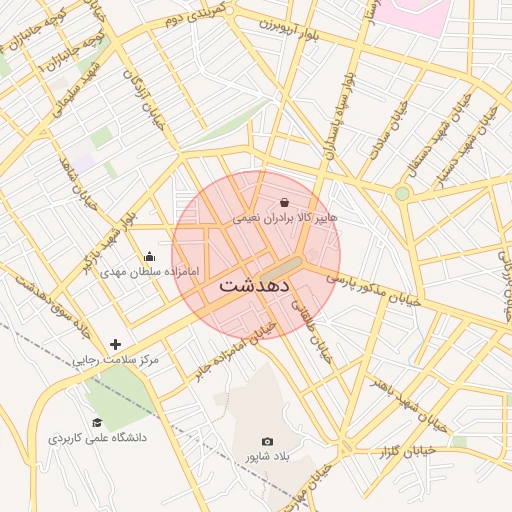Click the pink highlighted area in the map corner

(415, 15)
